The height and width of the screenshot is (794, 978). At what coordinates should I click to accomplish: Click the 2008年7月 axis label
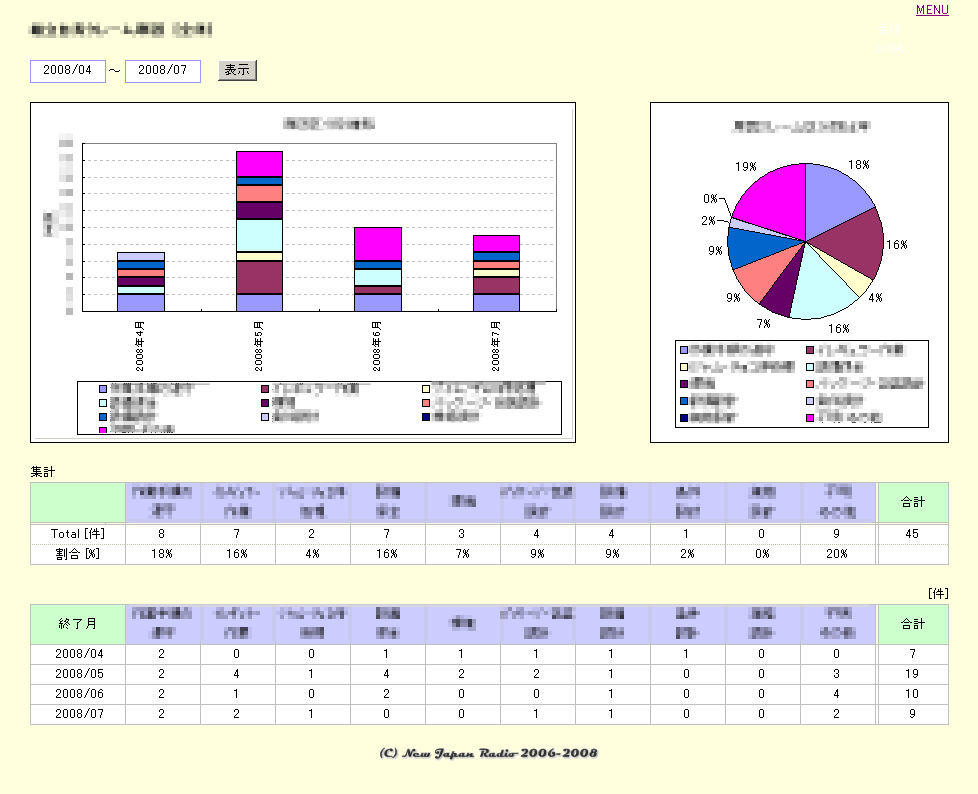[x=495, y=346]
